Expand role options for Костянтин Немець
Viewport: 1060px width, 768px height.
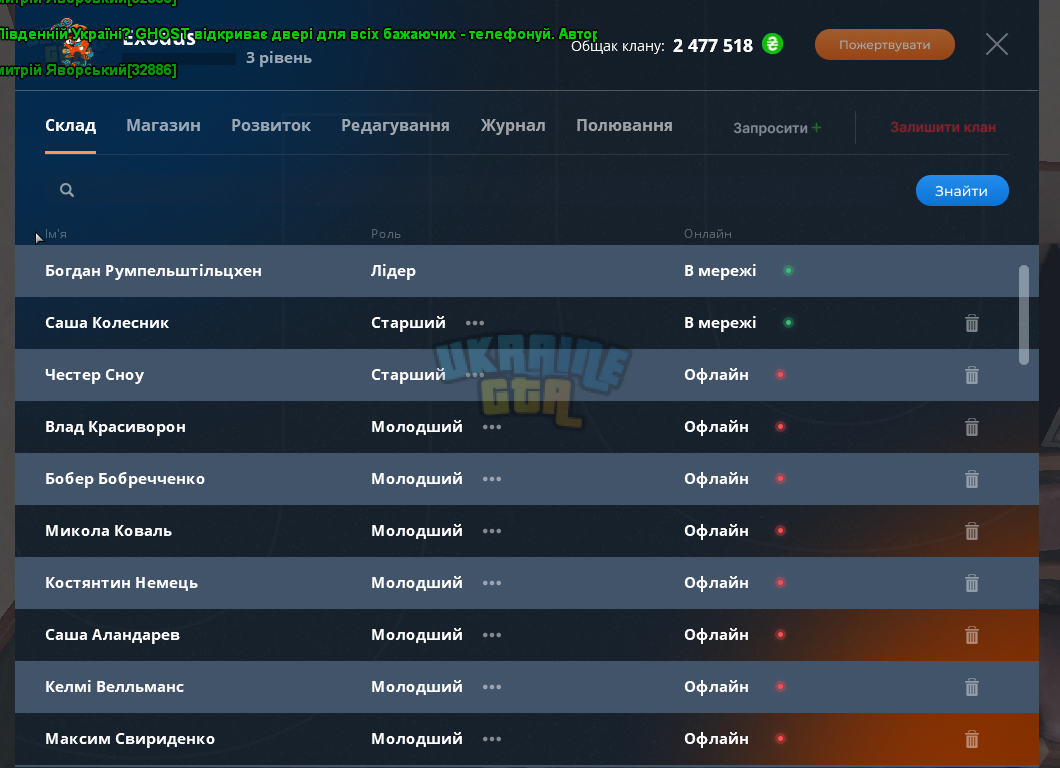491,583
